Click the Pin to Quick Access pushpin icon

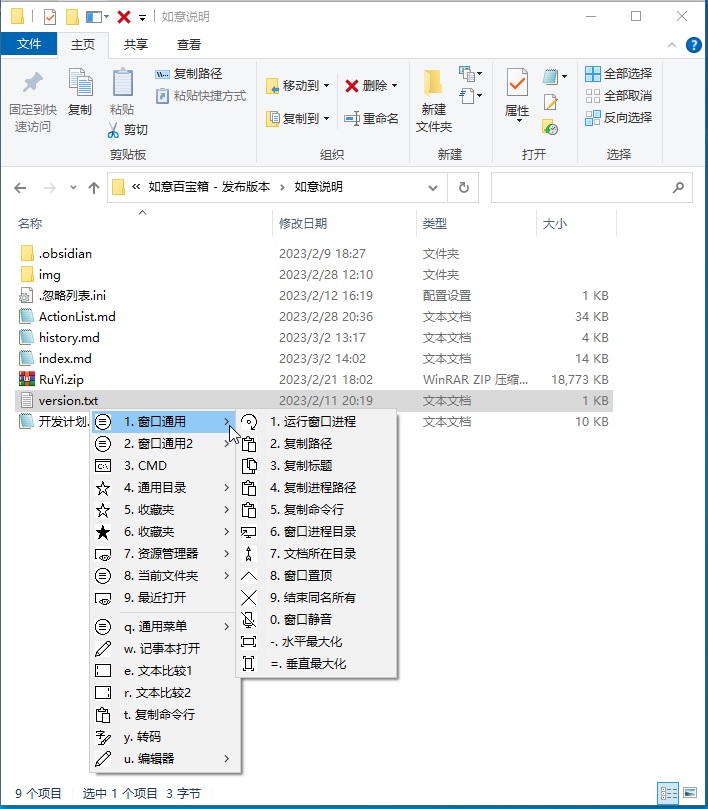(33, 83)
